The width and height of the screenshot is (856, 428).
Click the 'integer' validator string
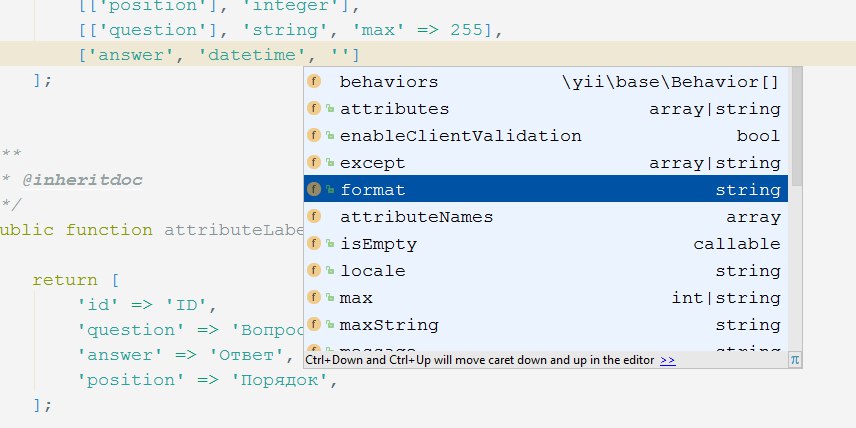[x=290, y=5]
